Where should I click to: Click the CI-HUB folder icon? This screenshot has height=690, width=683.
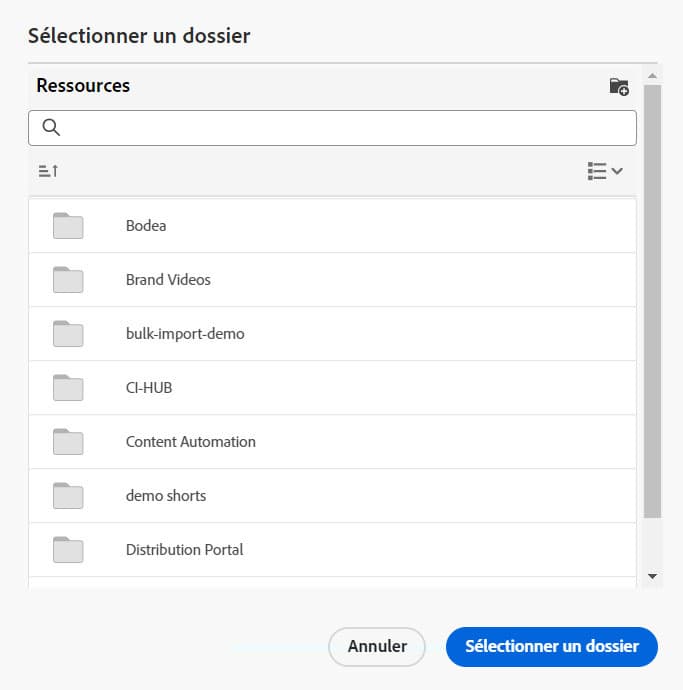(68, 388)
